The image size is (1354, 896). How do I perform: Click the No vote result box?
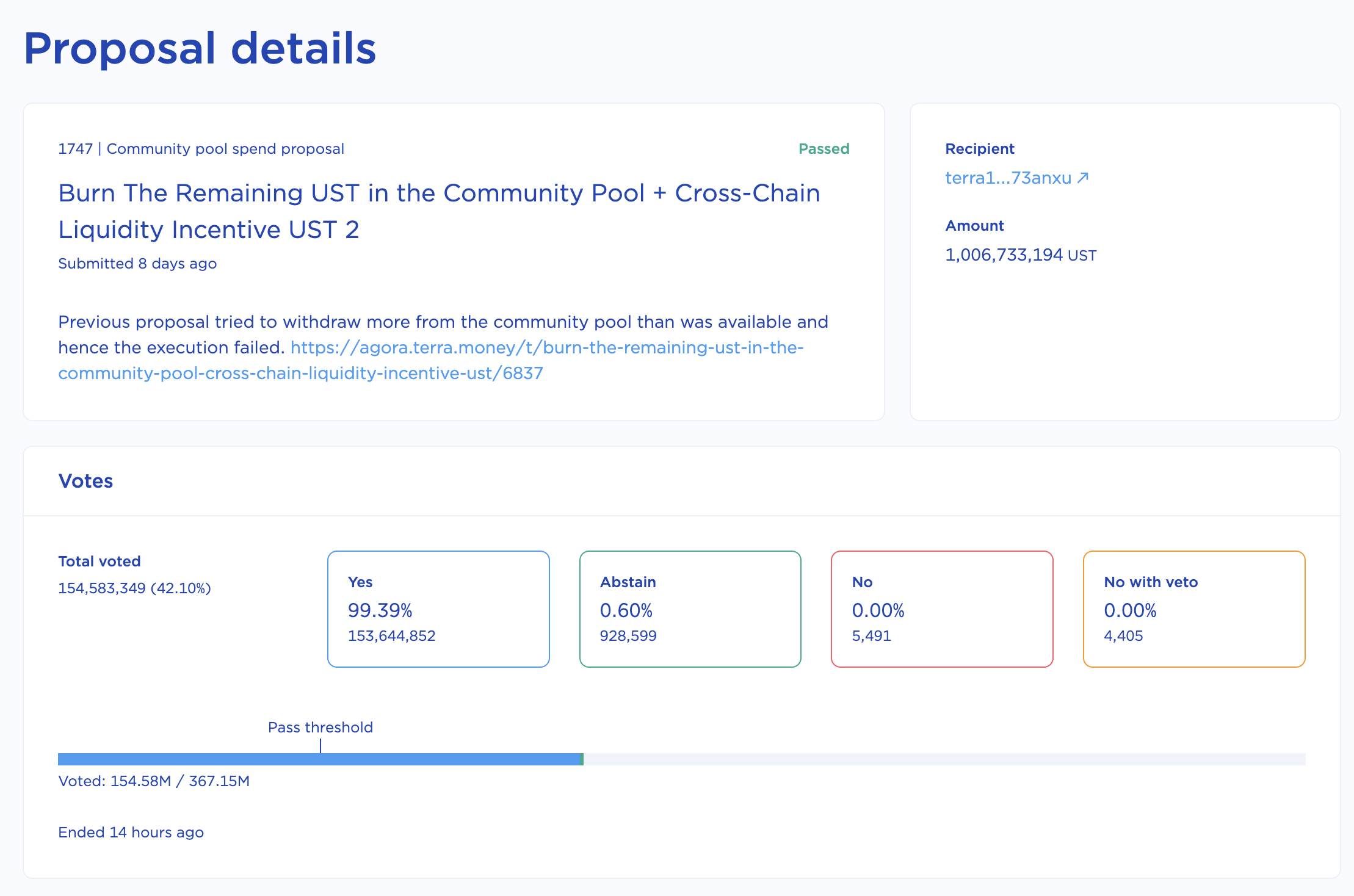pyautogui.click(x=941, y=609)
